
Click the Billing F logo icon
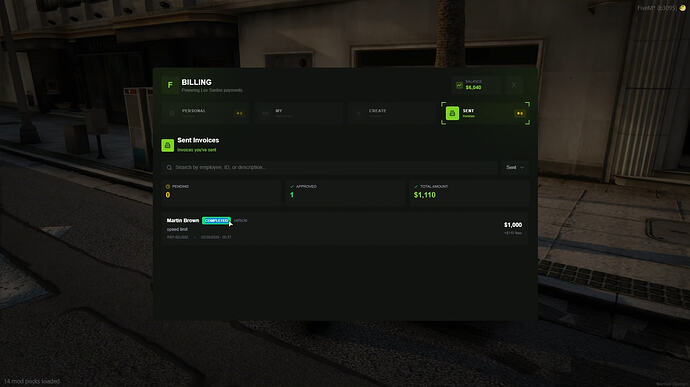tap(170, 85)
